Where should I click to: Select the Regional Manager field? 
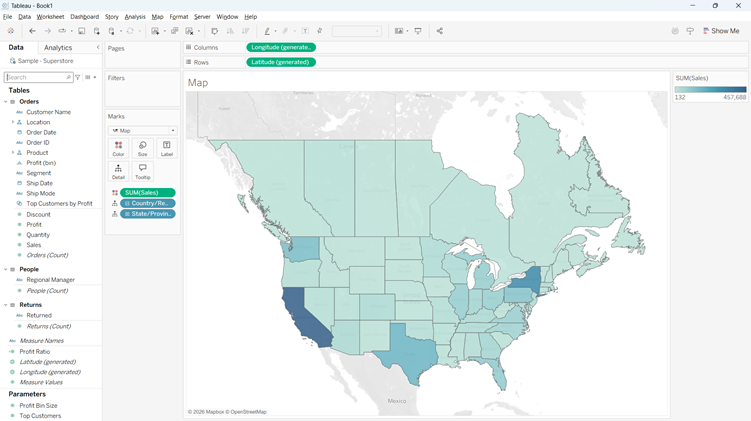click(x=50, y=280)
